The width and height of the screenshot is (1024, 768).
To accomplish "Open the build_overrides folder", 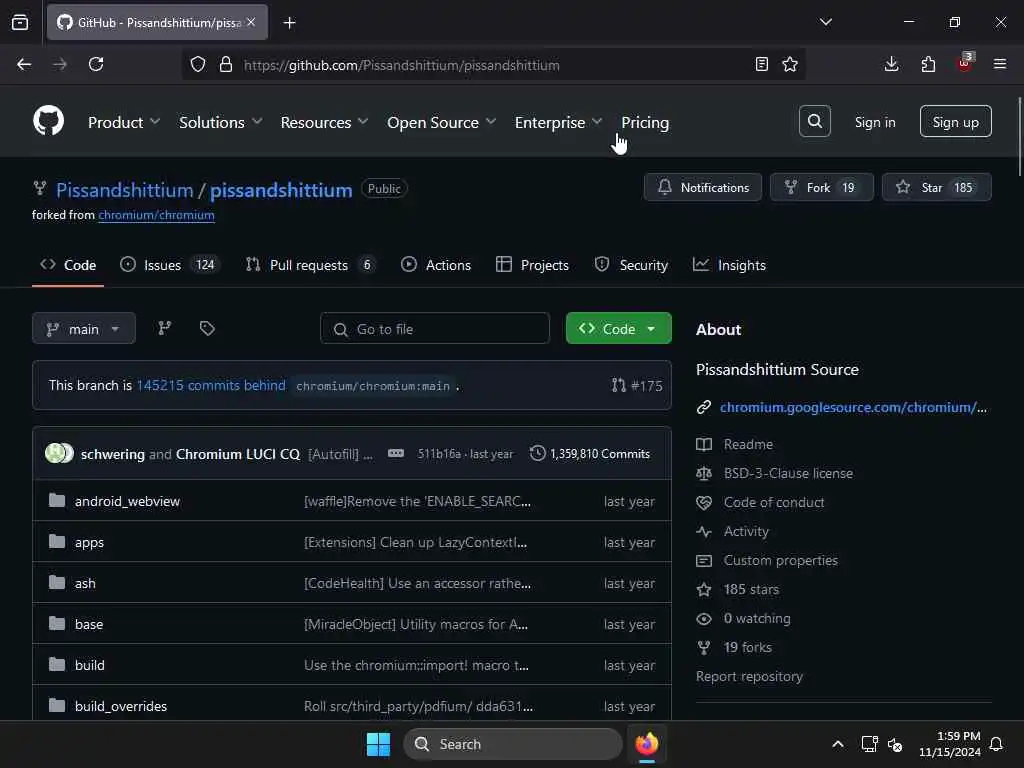I will tap(121, 707).
